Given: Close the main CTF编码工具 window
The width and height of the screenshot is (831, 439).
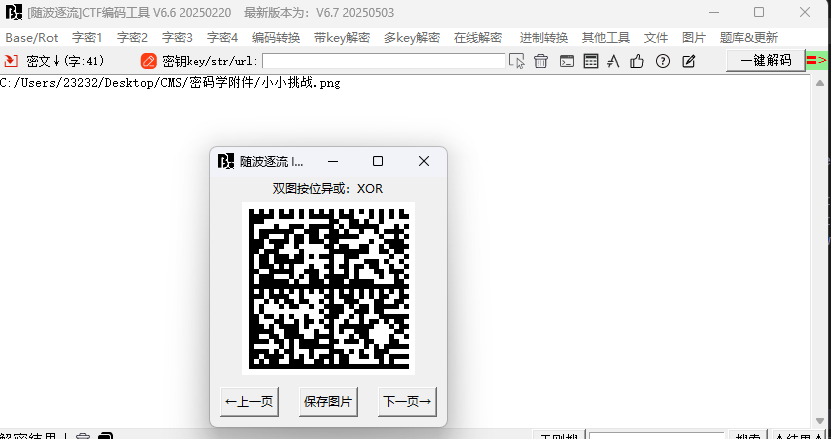Looking at the screenshot, I should click(805, 12).
